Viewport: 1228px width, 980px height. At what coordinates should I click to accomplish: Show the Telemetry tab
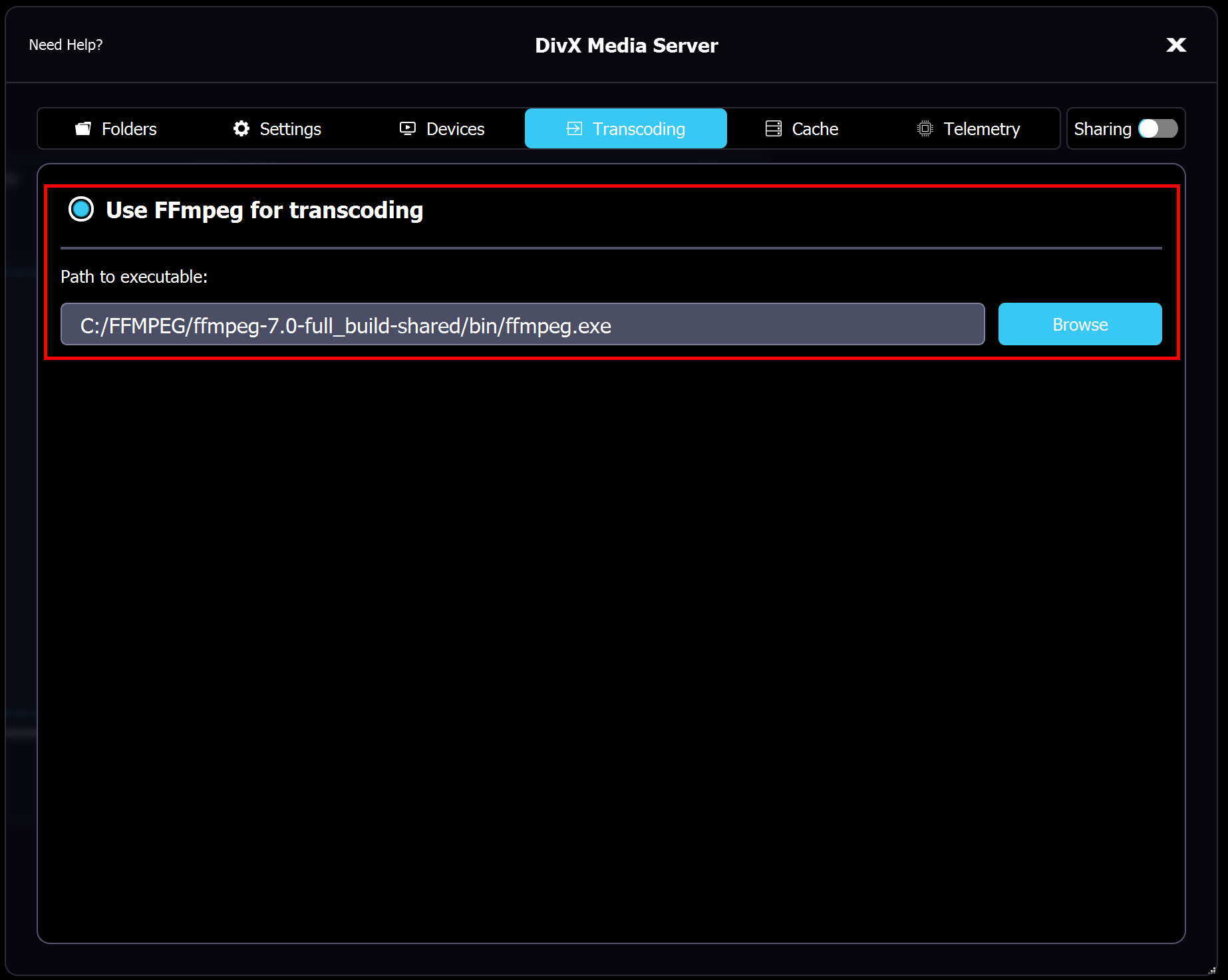968,128
